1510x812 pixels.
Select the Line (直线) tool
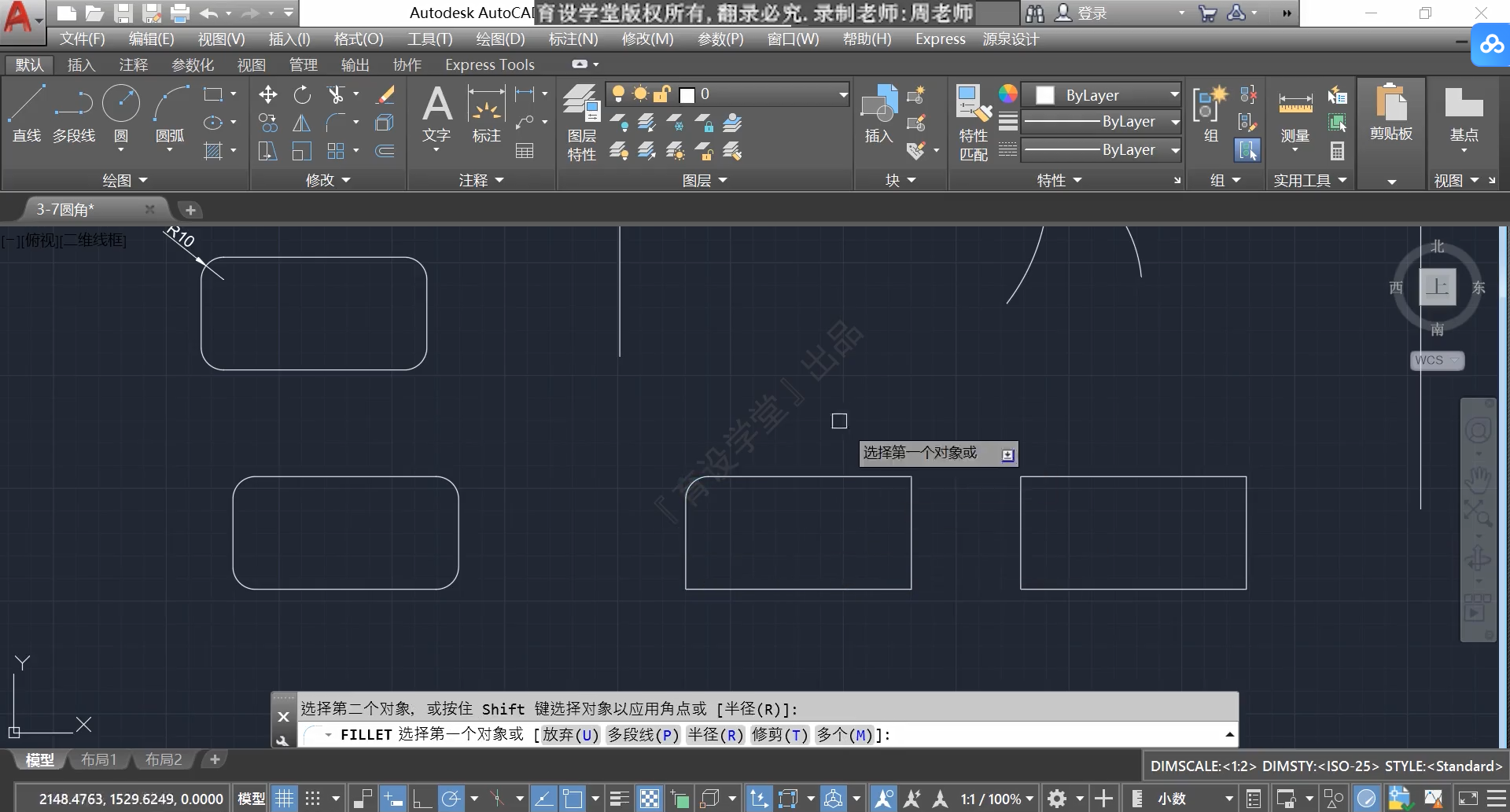pos(27,113)
